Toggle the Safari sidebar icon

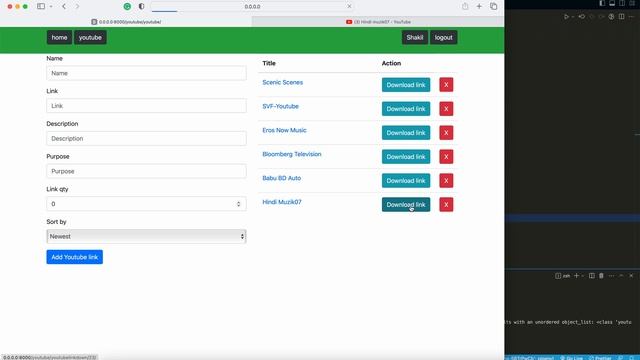[x=41, y=6]
